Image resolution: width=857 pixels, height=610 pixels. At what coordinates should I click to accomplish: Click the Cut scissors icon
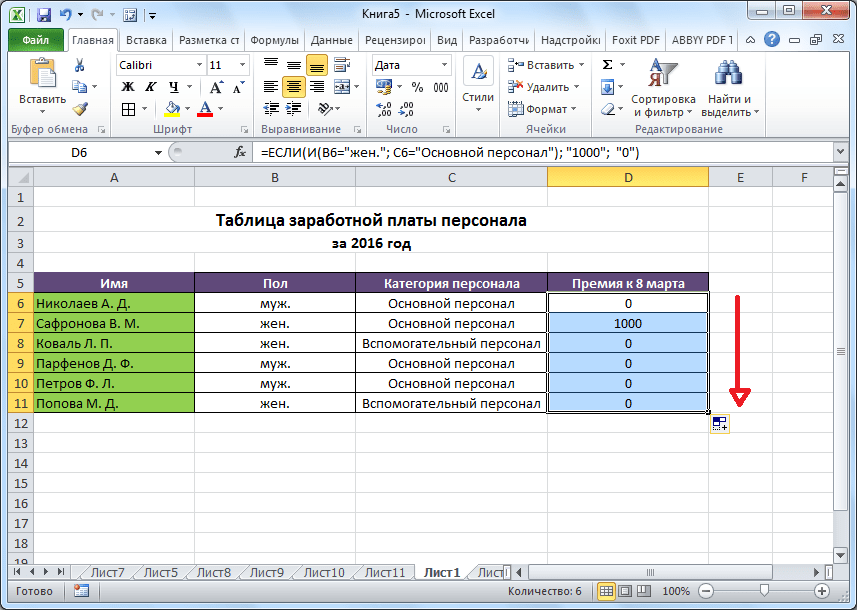80,65
